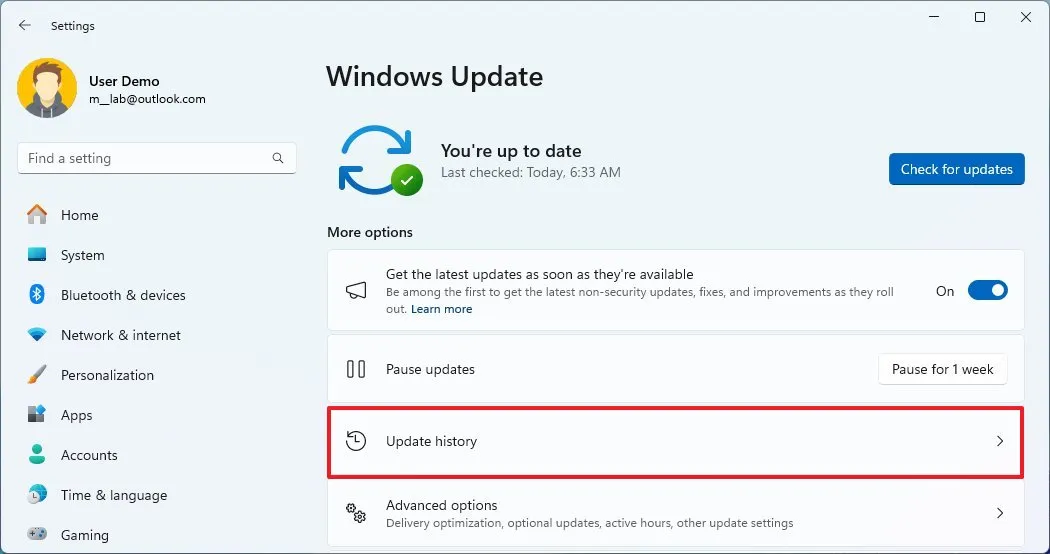
Task: Maximize the Settings window
Action: tap(980, 17)
